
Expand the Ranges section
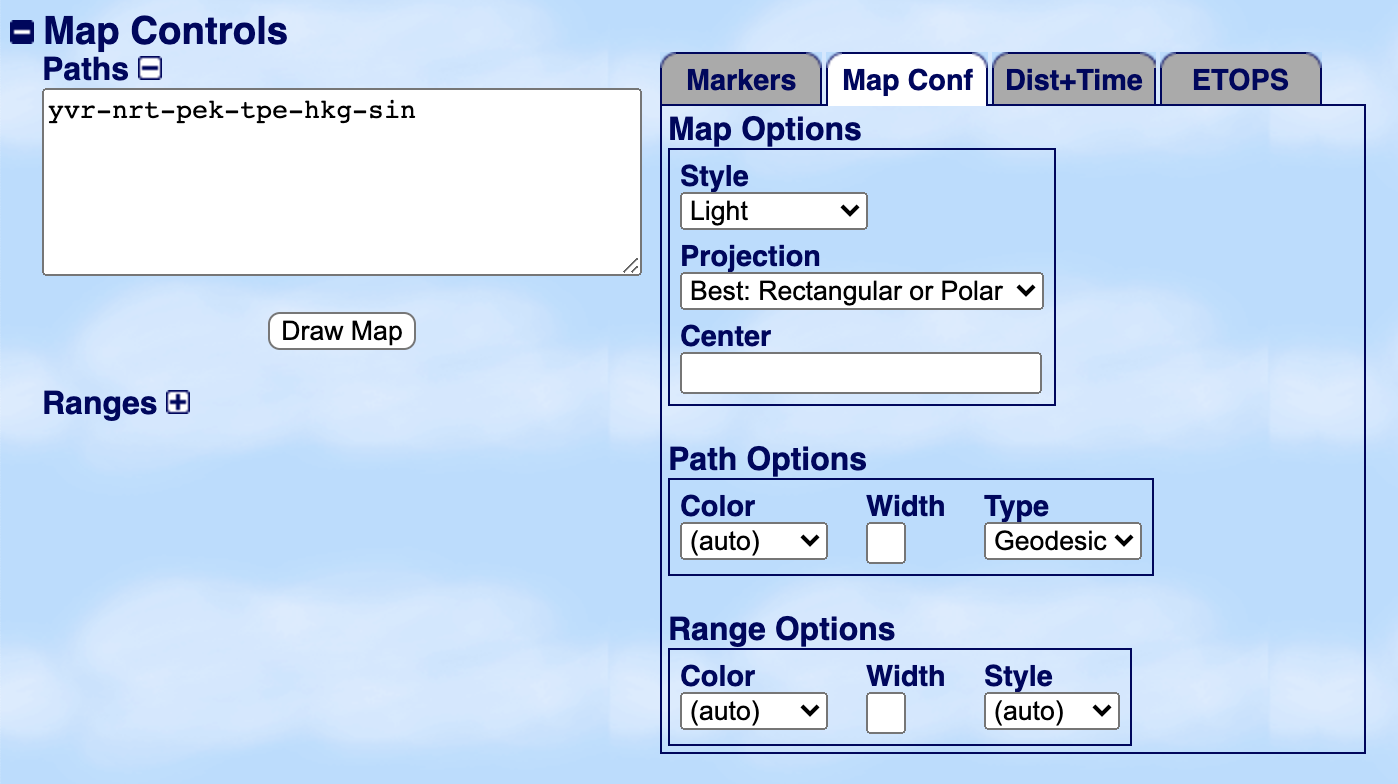point(178,403)
